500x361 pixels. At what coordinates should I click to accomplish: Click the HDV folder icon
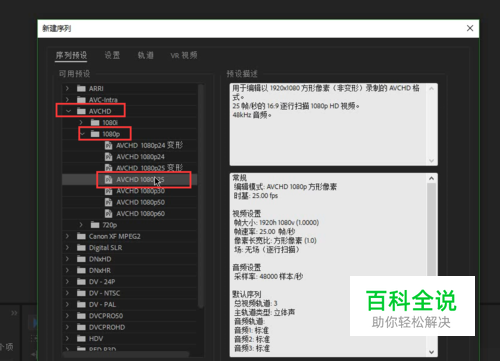tap(81, 338)
